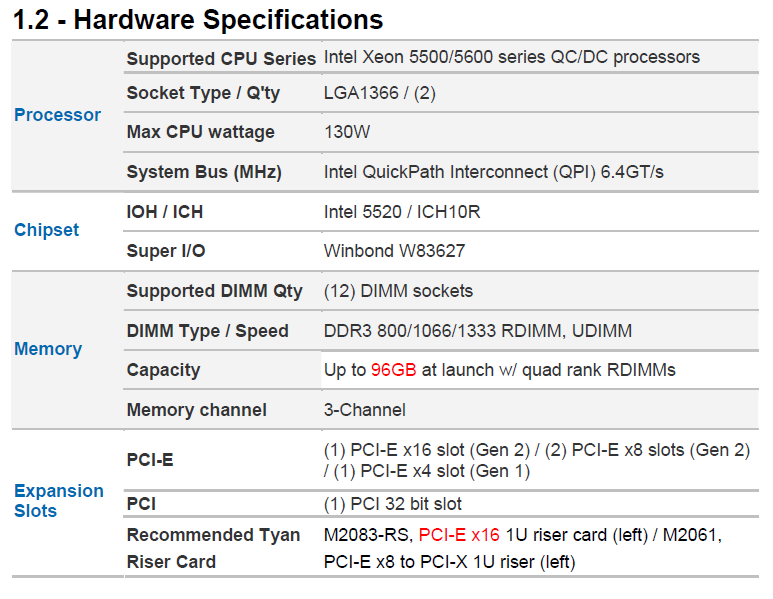This screenshot has width=773, height=599.
Task: Click the Intel 5520 / ICH10R value
Action: click(x=402, y=212)
